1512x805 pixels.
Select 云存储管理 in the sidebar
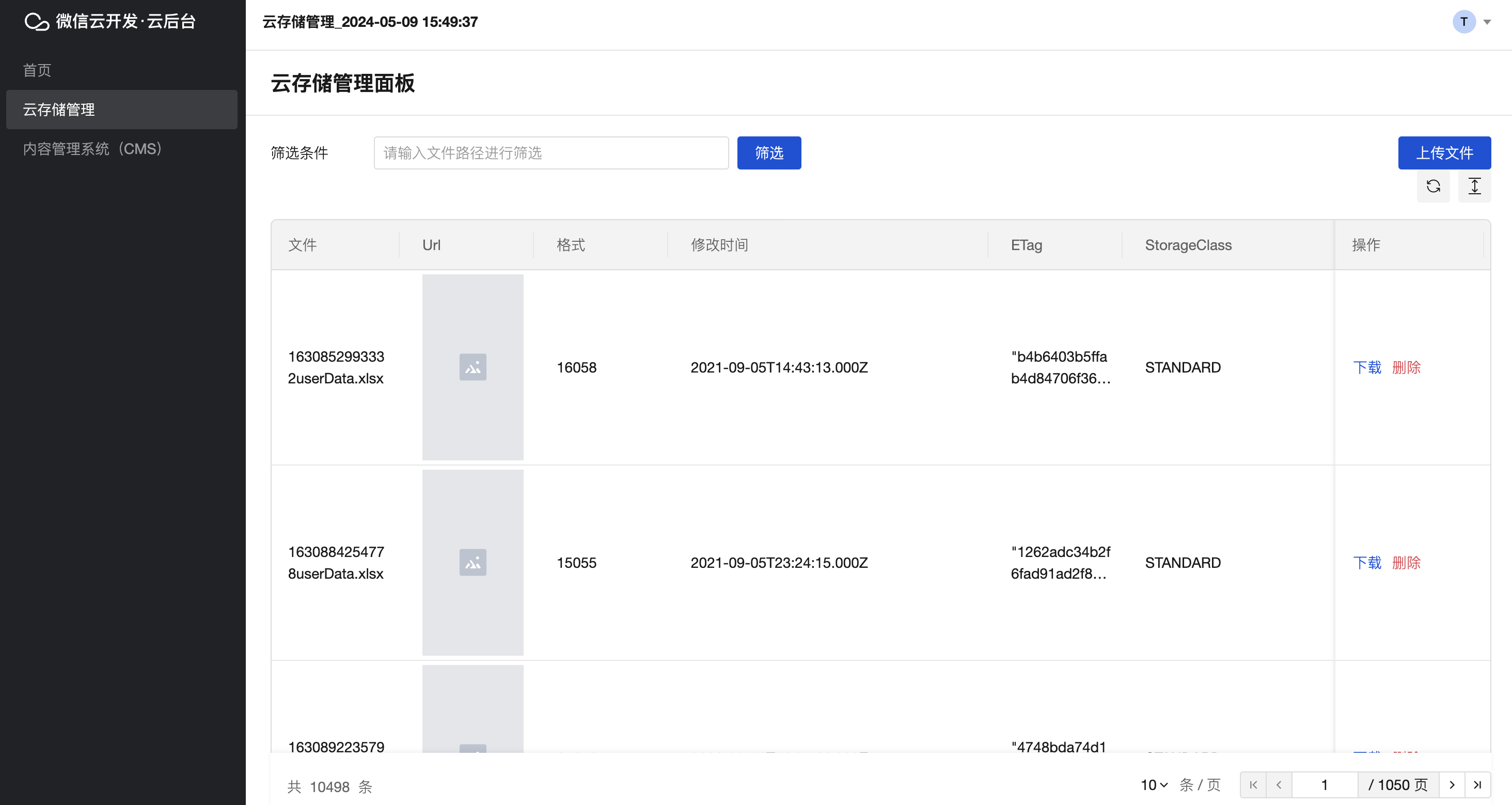click(59, 109)
